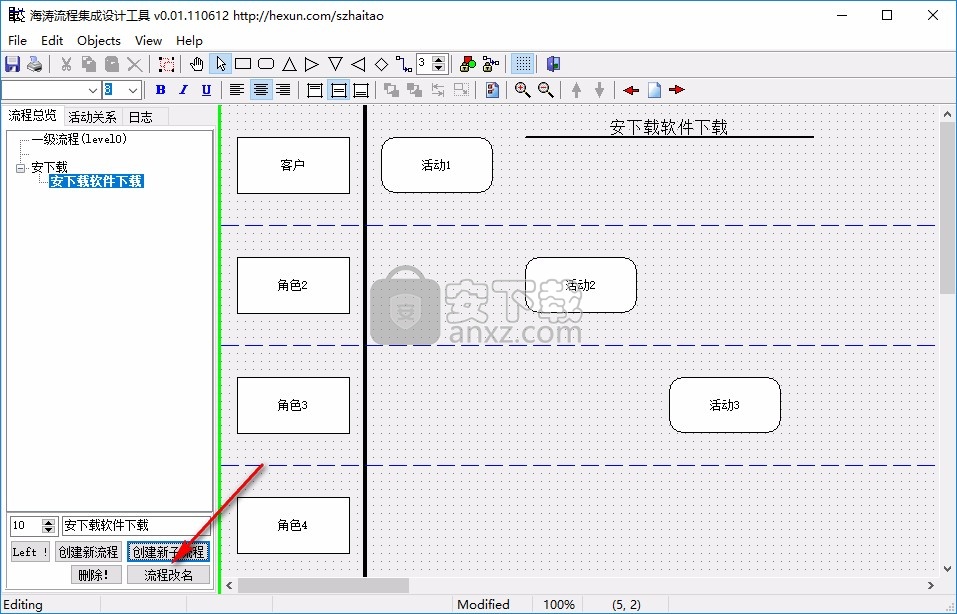Align text right
The height and width of the screenshot is (614, 957).
tap(283, 90)
